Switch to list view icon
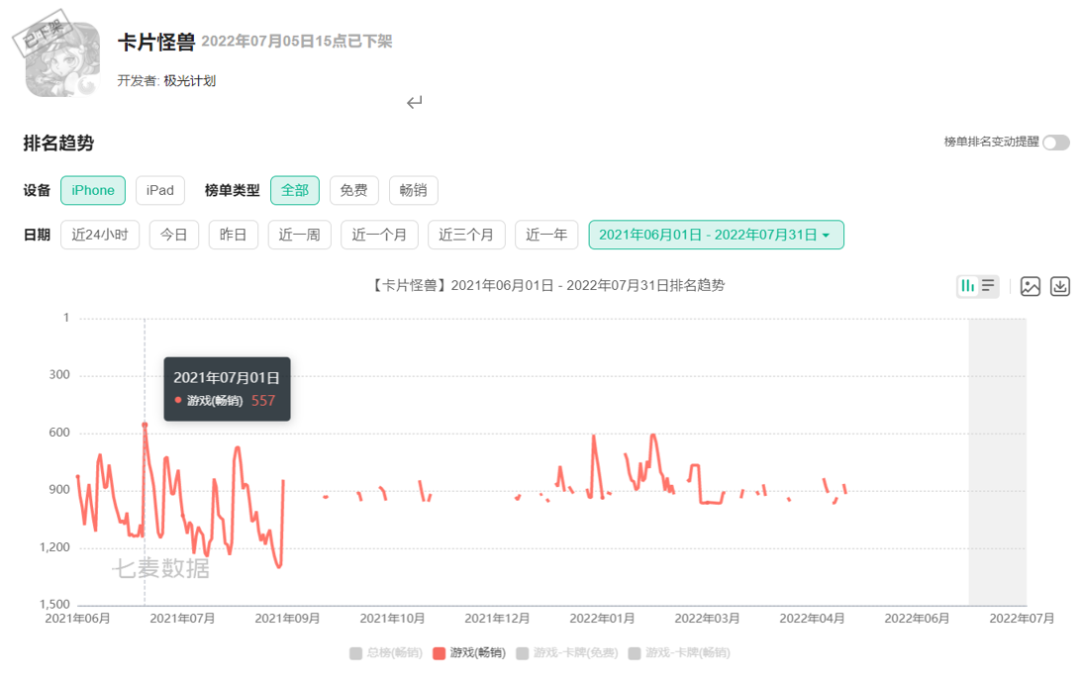Screen dimensions: 1080x681 click(x=988, y=286)
